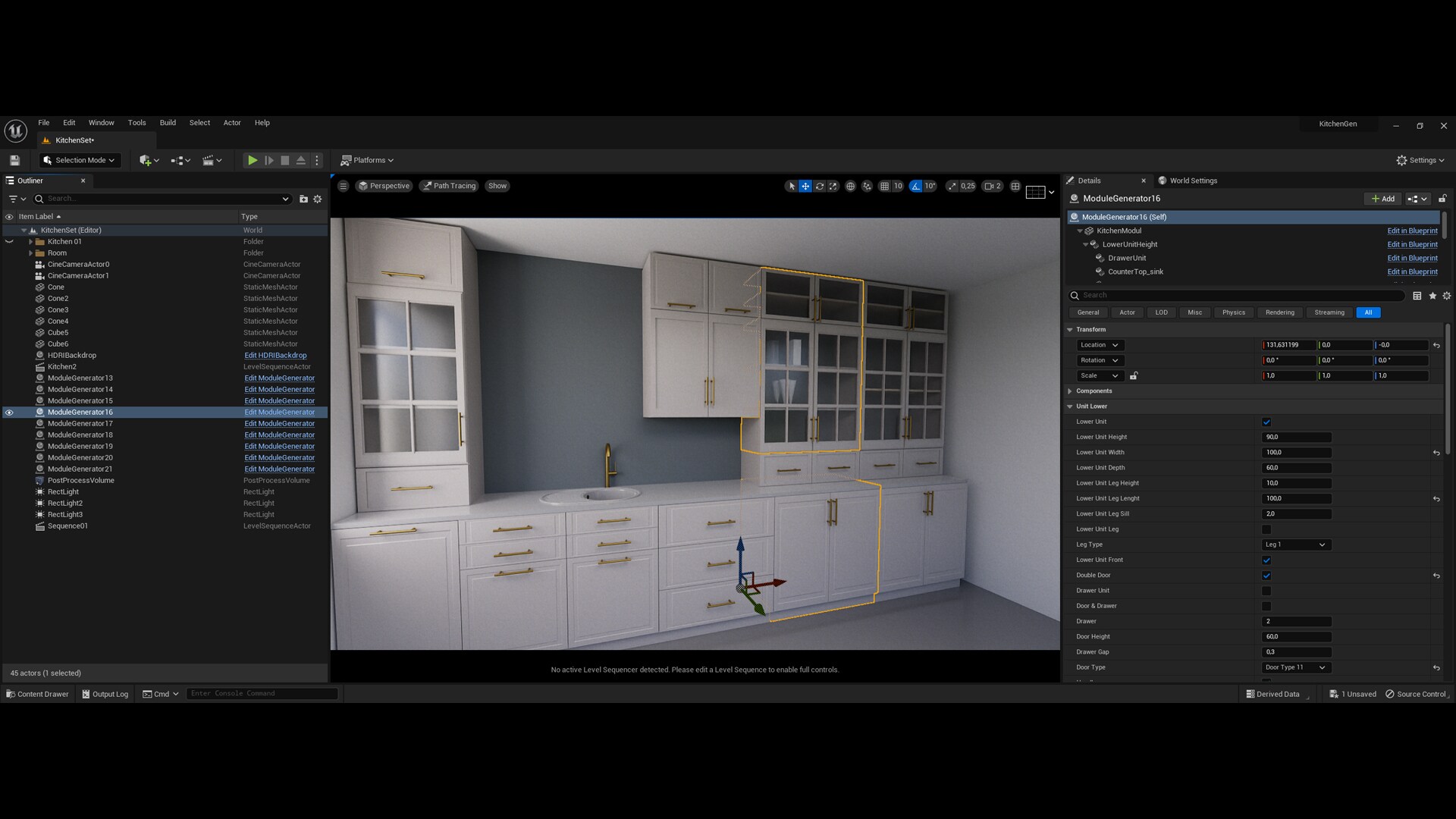This screenshot has height=819, width=1456.
Task: Disable the Double Door checkbox
Action: [x=1266, y=576]
